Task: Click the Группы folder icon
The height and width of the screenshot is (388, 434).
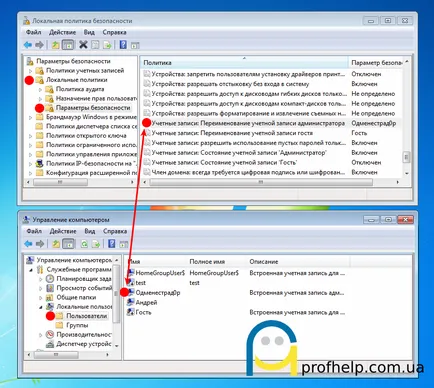Action: (x=59, y=325)
